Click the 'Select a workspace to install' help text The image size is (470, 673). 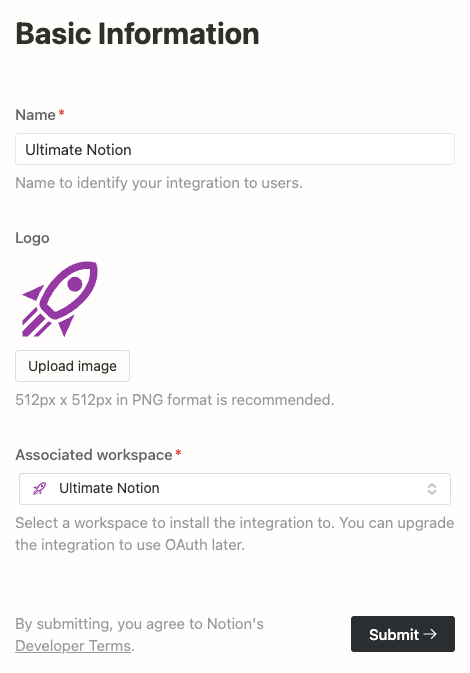coord(235,534)
